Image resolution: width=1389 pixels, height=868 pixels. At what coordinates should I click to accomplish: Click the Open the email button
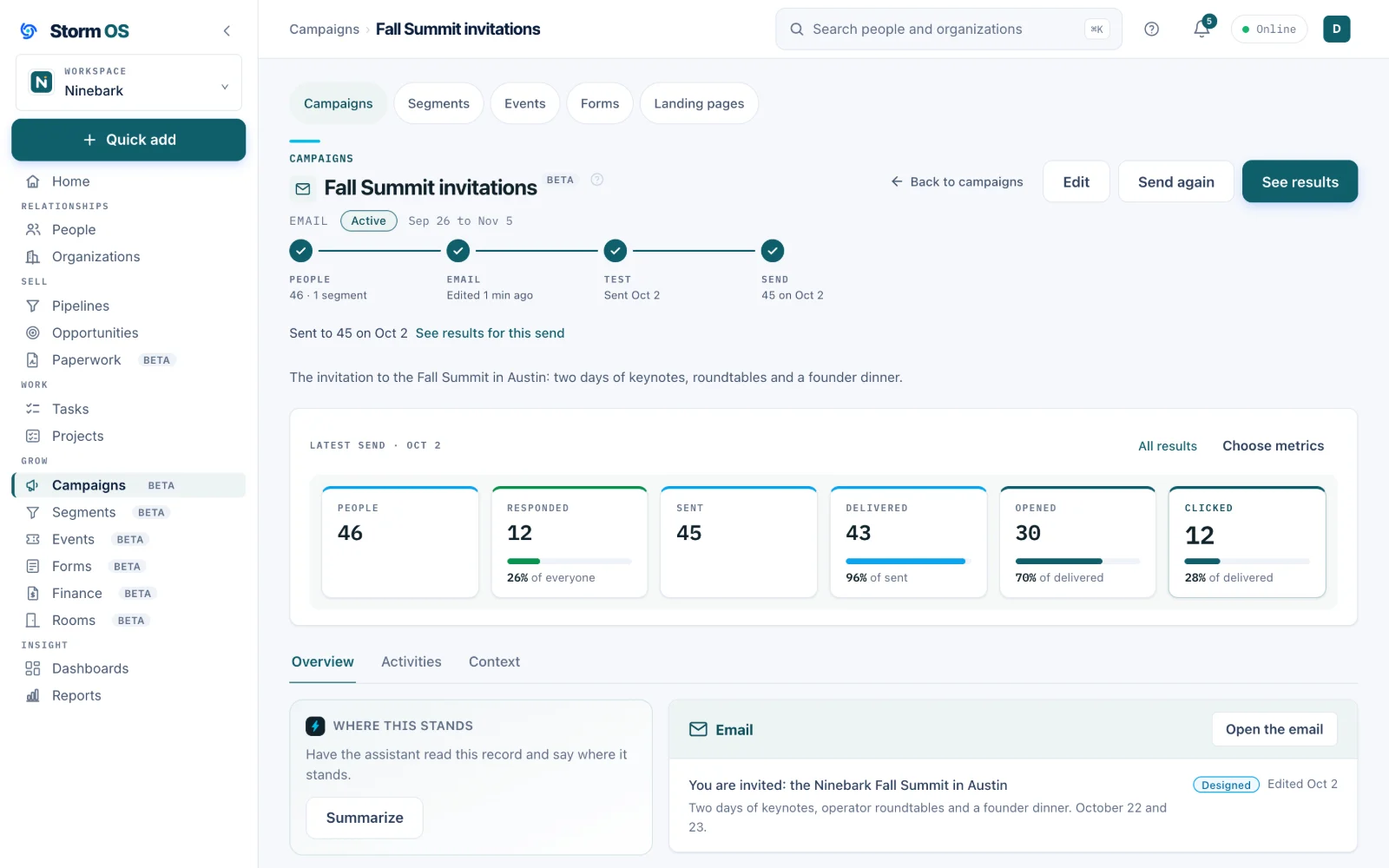[1274, 729]
